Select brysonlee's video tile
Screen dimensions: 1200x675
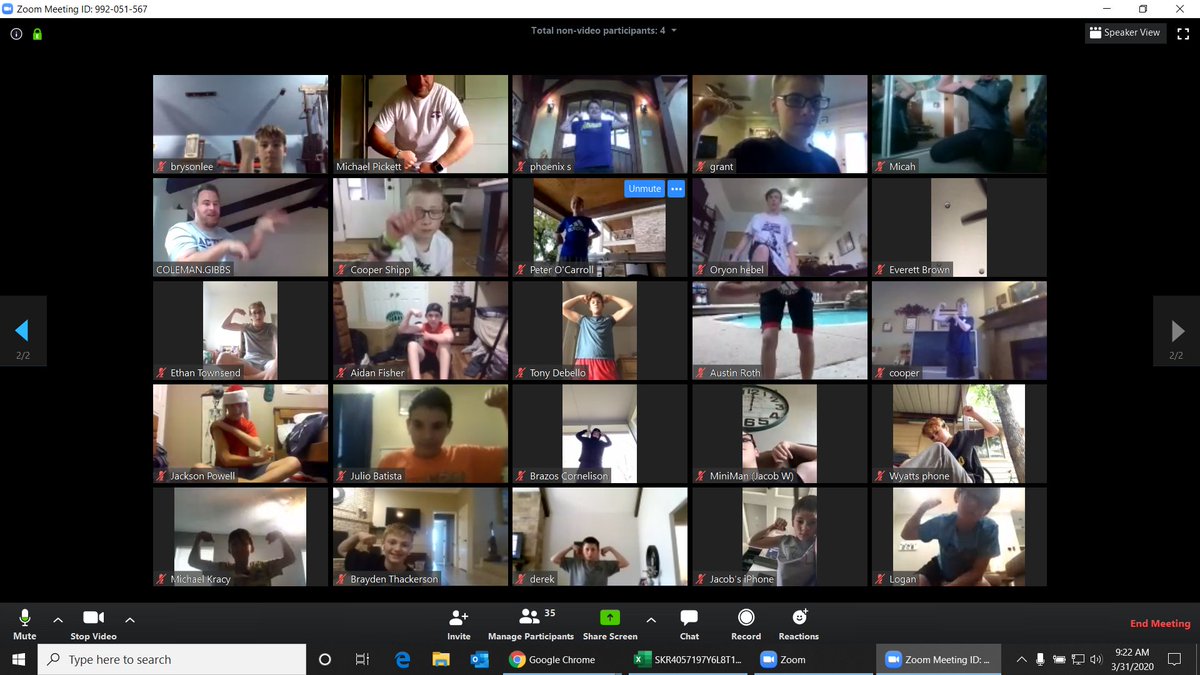(240, 124)
